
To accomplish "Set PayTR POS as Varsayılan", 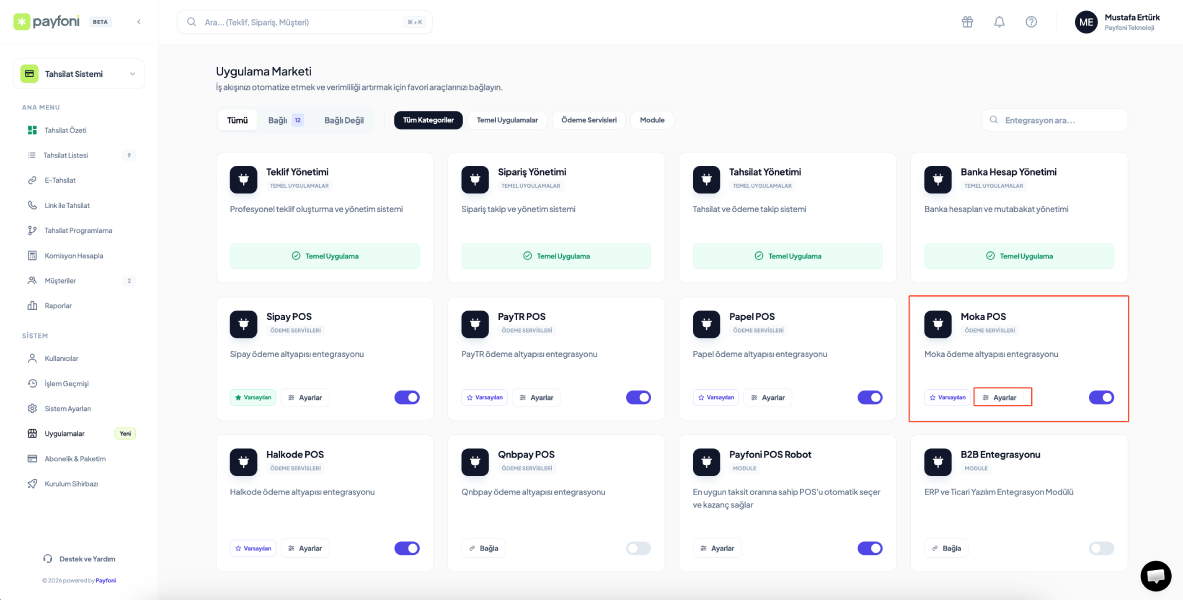I will (x=485, y=397).
